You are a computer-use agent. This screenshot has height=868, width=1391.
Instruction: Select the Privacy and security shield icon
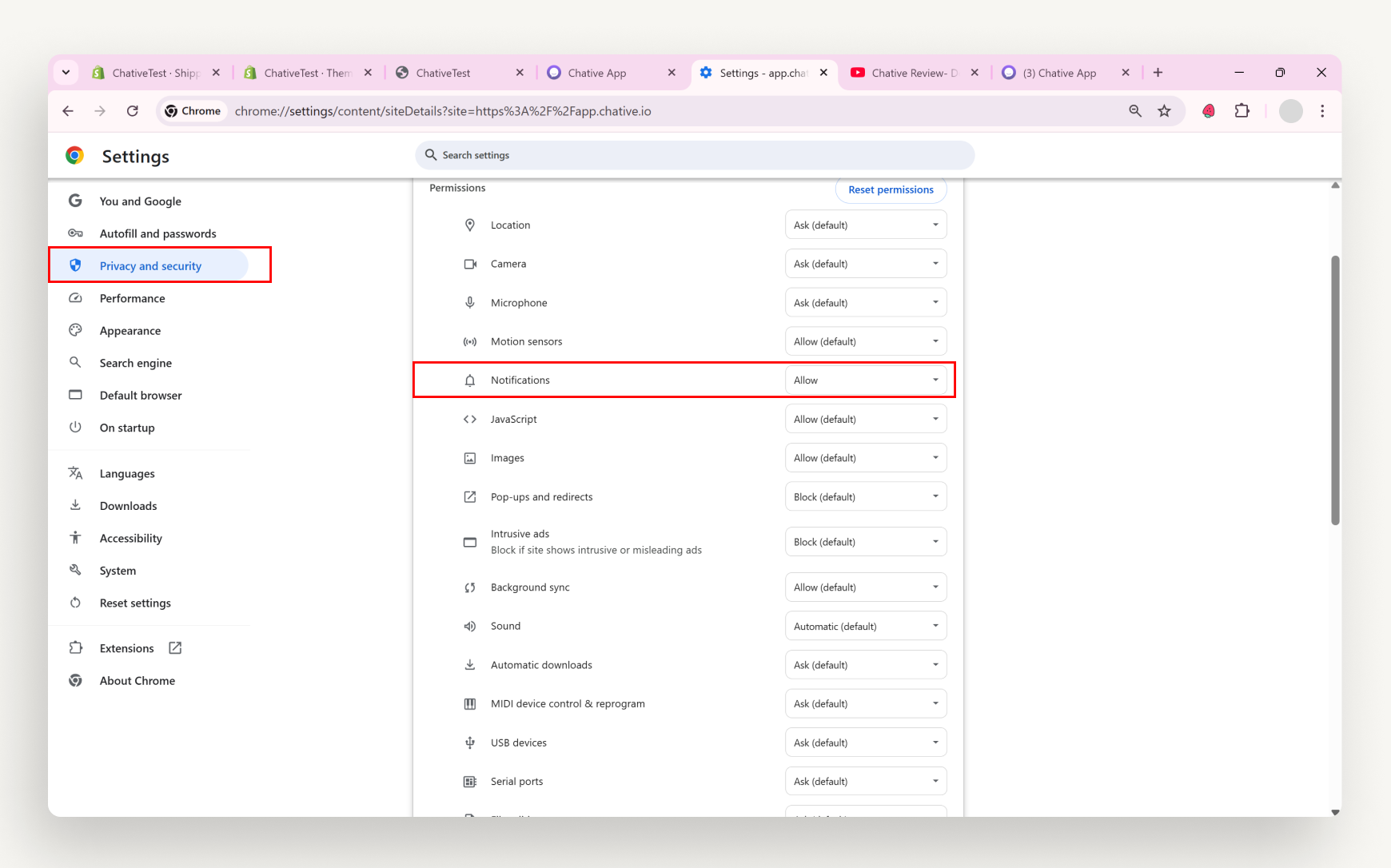pos(75,265)
